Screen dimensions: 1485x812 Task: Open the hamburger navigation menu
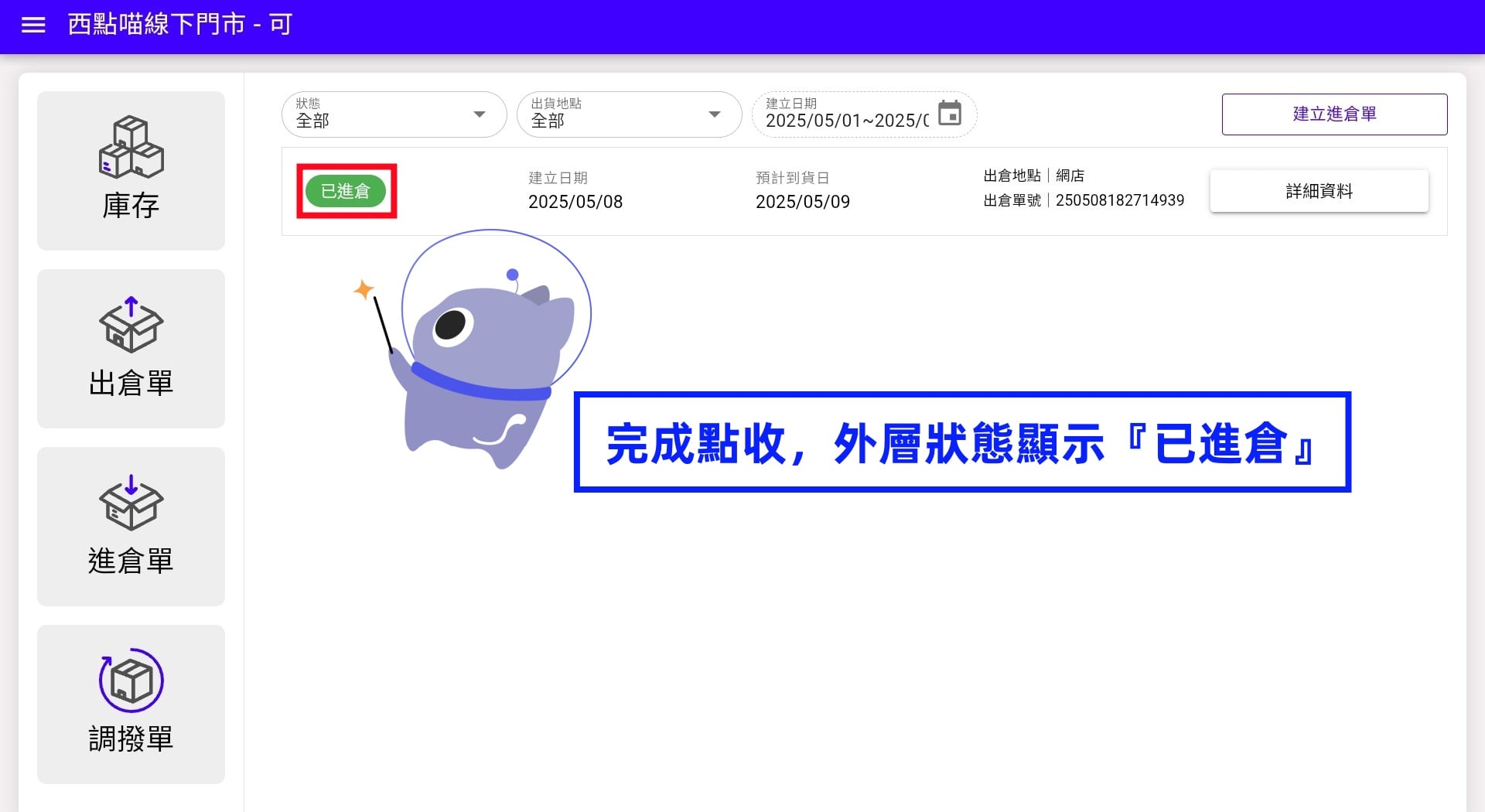(x=33, y=26)
